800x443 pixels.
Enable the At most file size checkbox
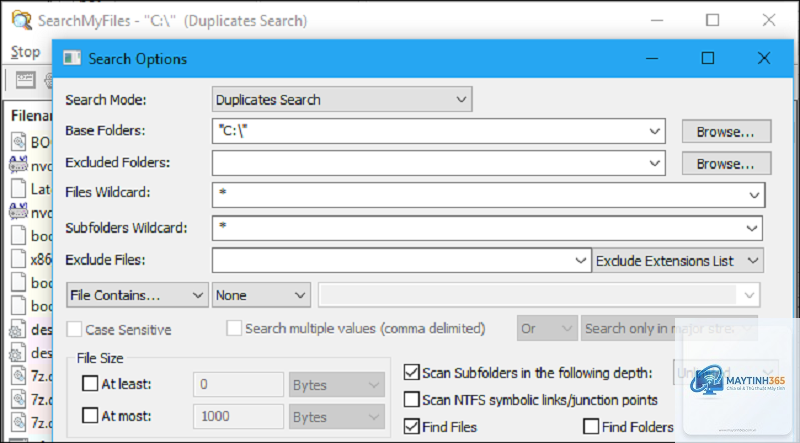pyautogui.click(x=90, y=415)
